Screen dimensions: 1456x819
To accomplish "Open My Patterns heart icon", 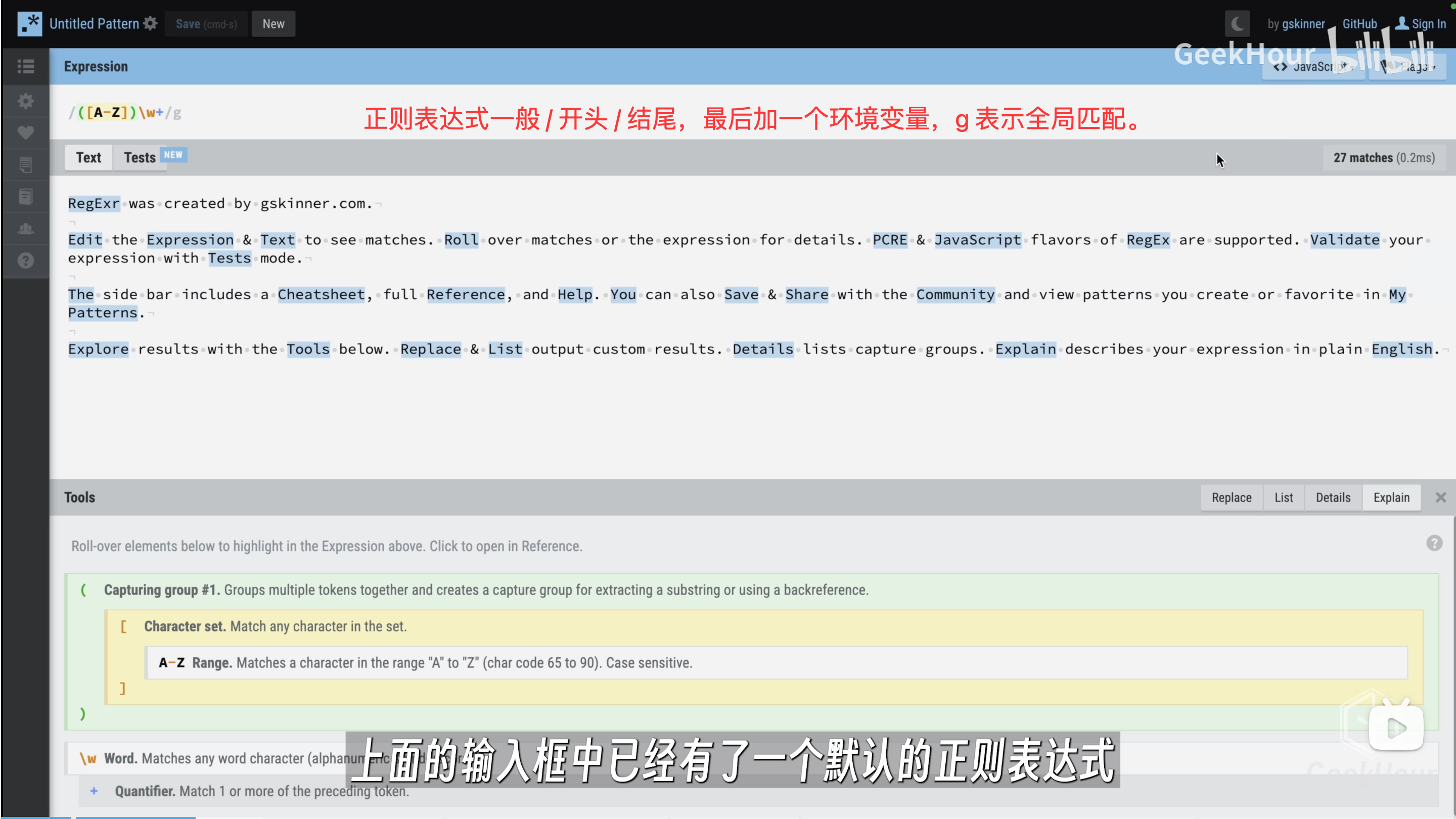I will click(25, 133).
